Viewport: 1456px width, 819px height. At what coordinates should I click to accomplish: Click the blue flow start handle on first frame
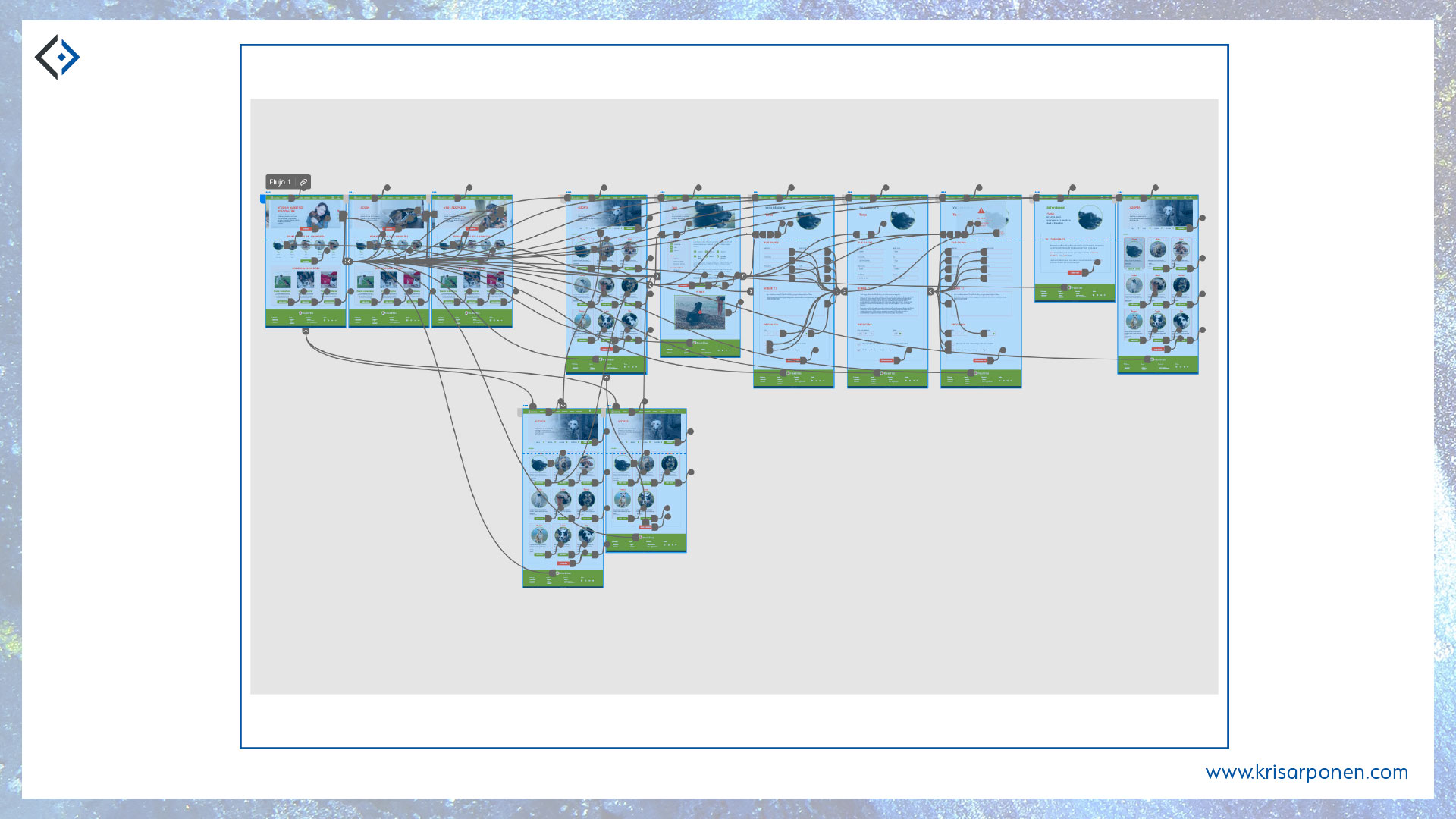click(x=263, y=199)
